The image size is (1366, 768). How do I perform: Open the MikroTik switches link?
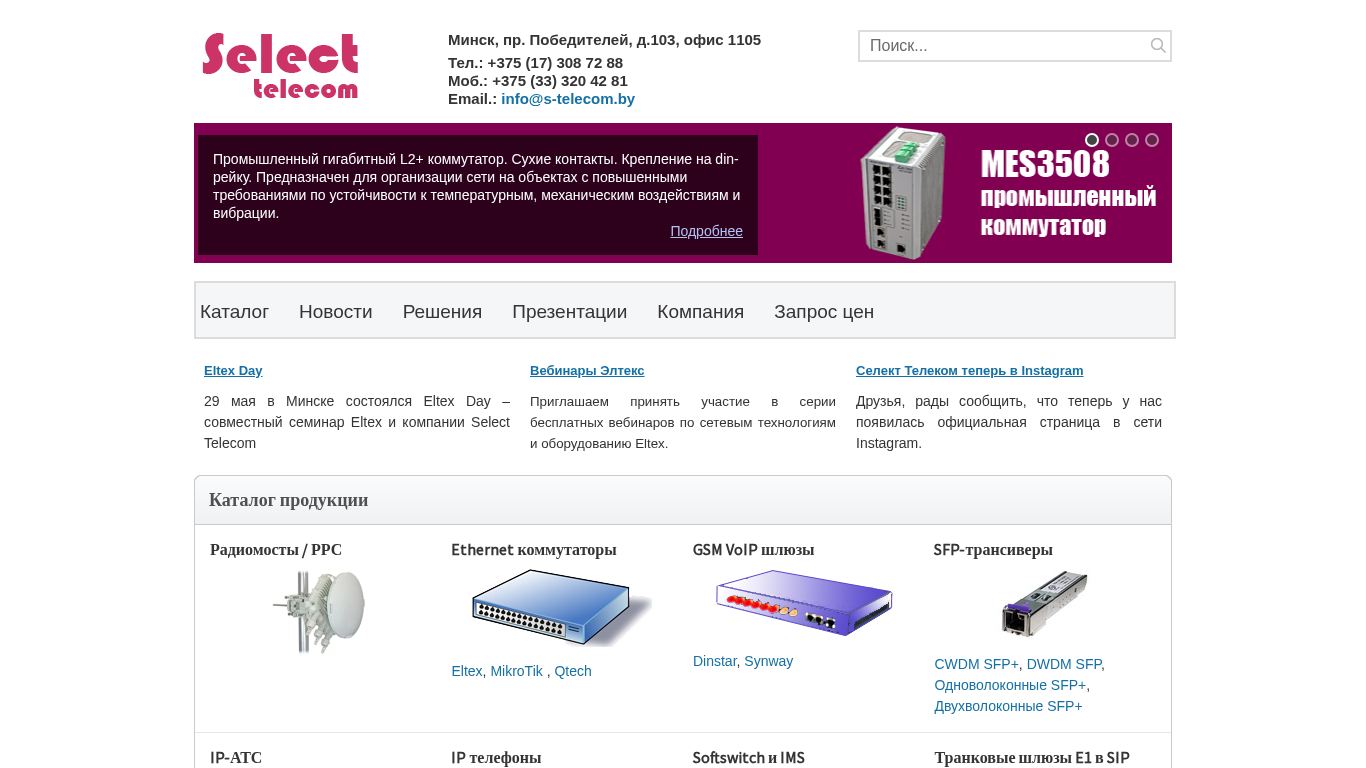click(516, 671)
